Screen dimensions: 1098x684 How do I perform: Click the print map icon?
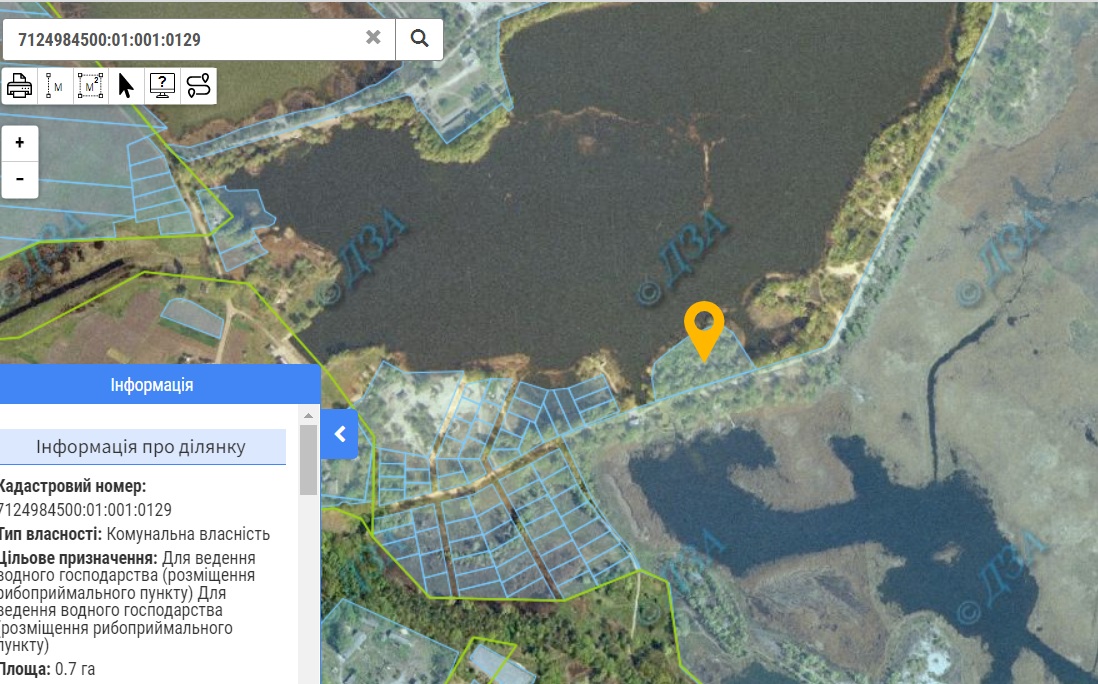pyautogui.click(x=20, y=86)
